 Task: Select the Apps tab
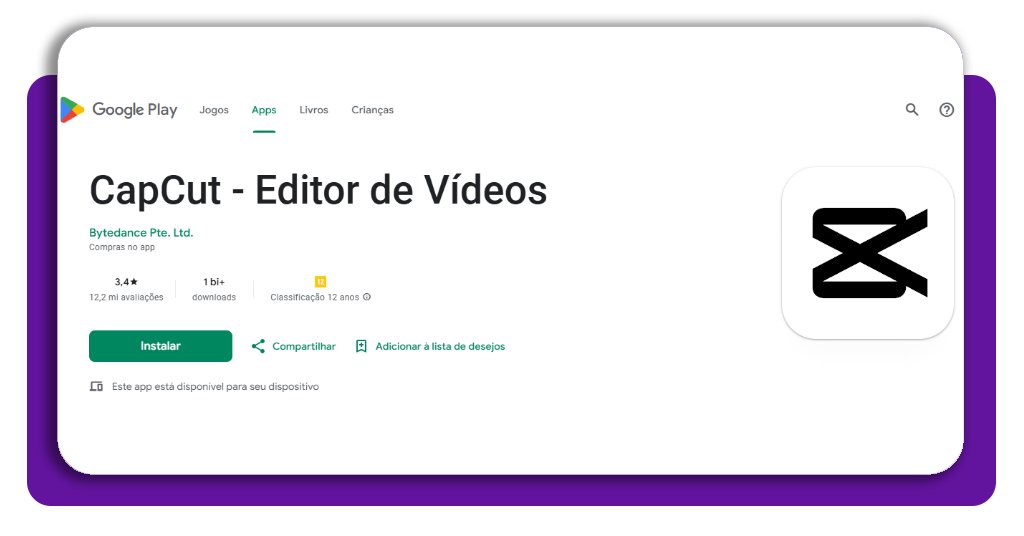(264, 110)
